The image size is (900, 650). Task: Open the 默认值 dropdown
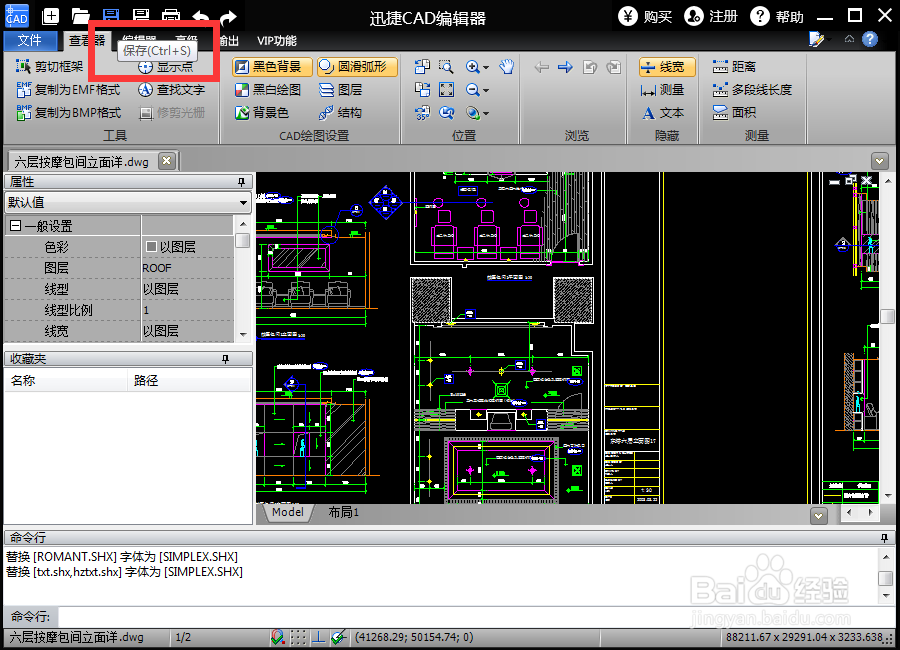[x=243, y=203]
